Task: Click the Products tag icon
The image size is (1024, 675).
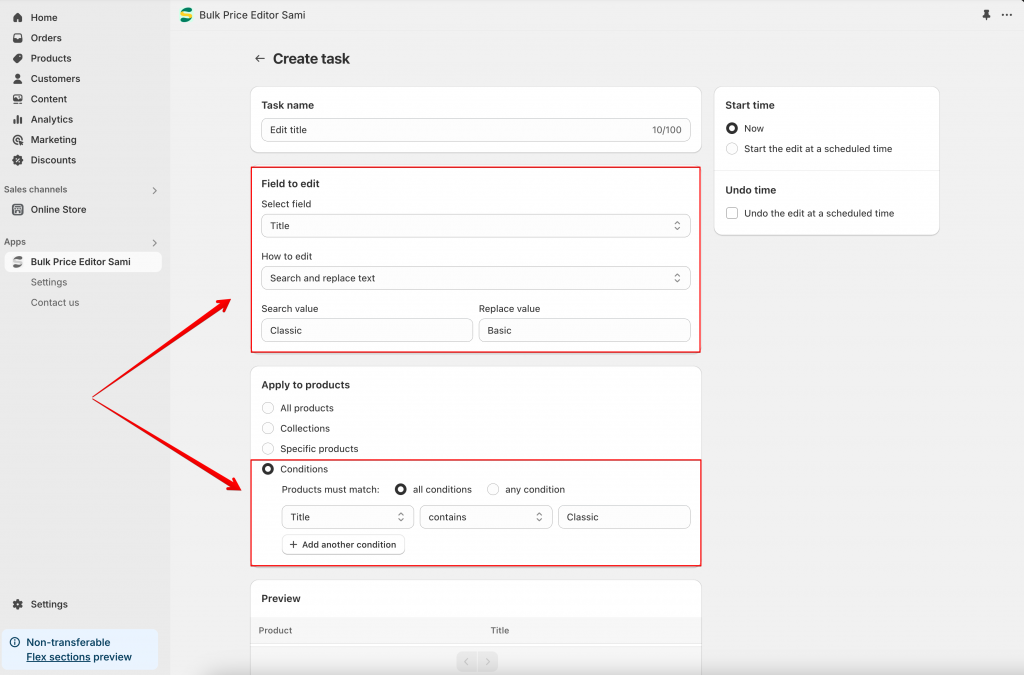Action: [18, 58]
